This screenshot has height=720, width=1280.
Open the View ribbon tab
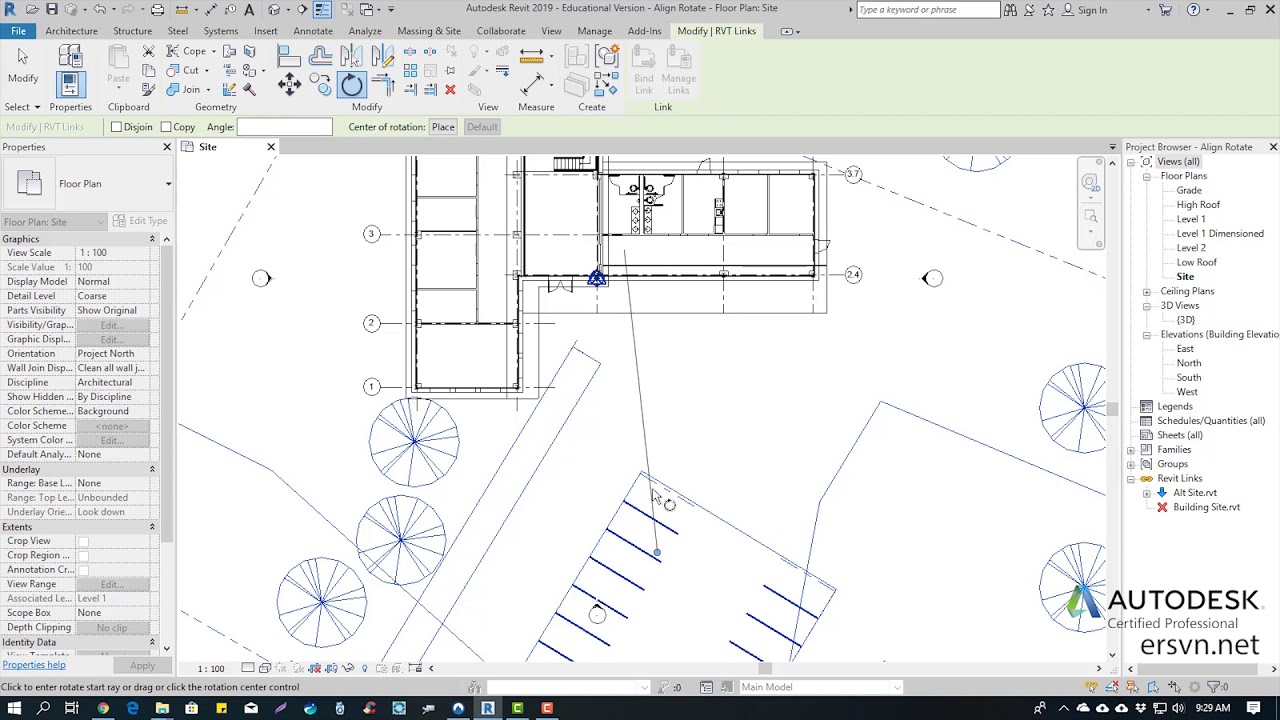click(x=551, y=31)
